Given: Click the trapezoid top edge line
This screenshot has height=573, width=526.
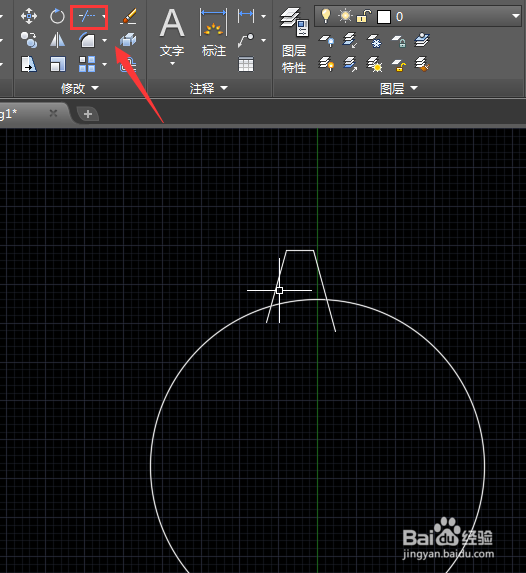Looking at the screenshot, I should tap(300, 251).
